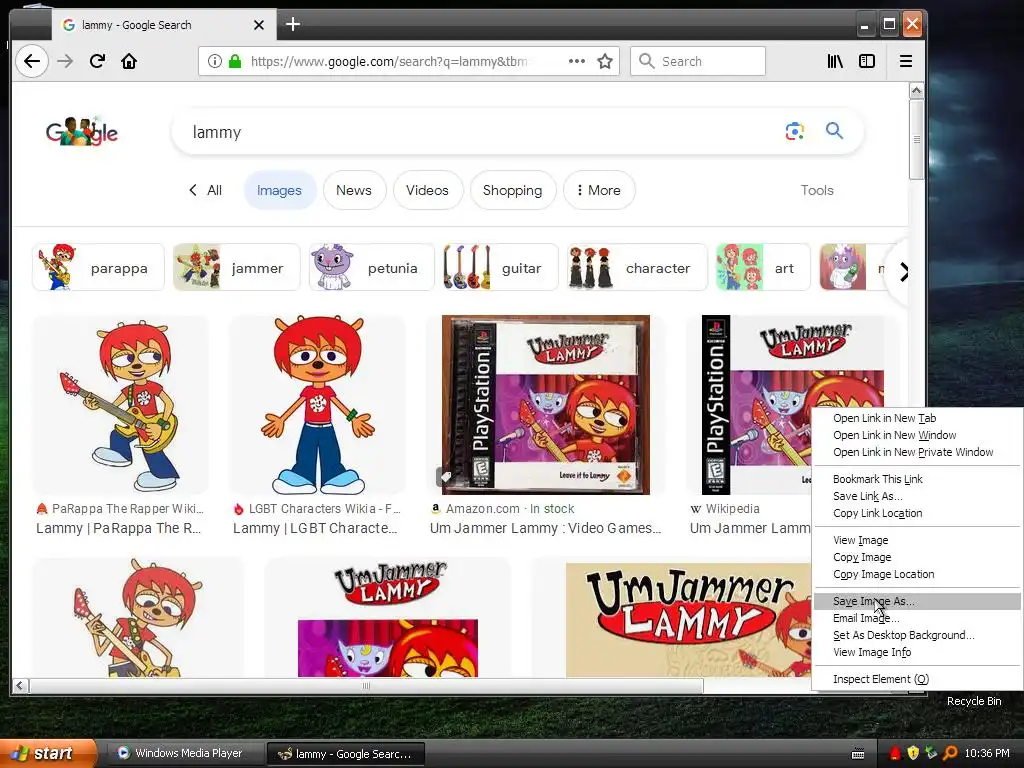Expand the More search options dropdown

coord(599,190)
